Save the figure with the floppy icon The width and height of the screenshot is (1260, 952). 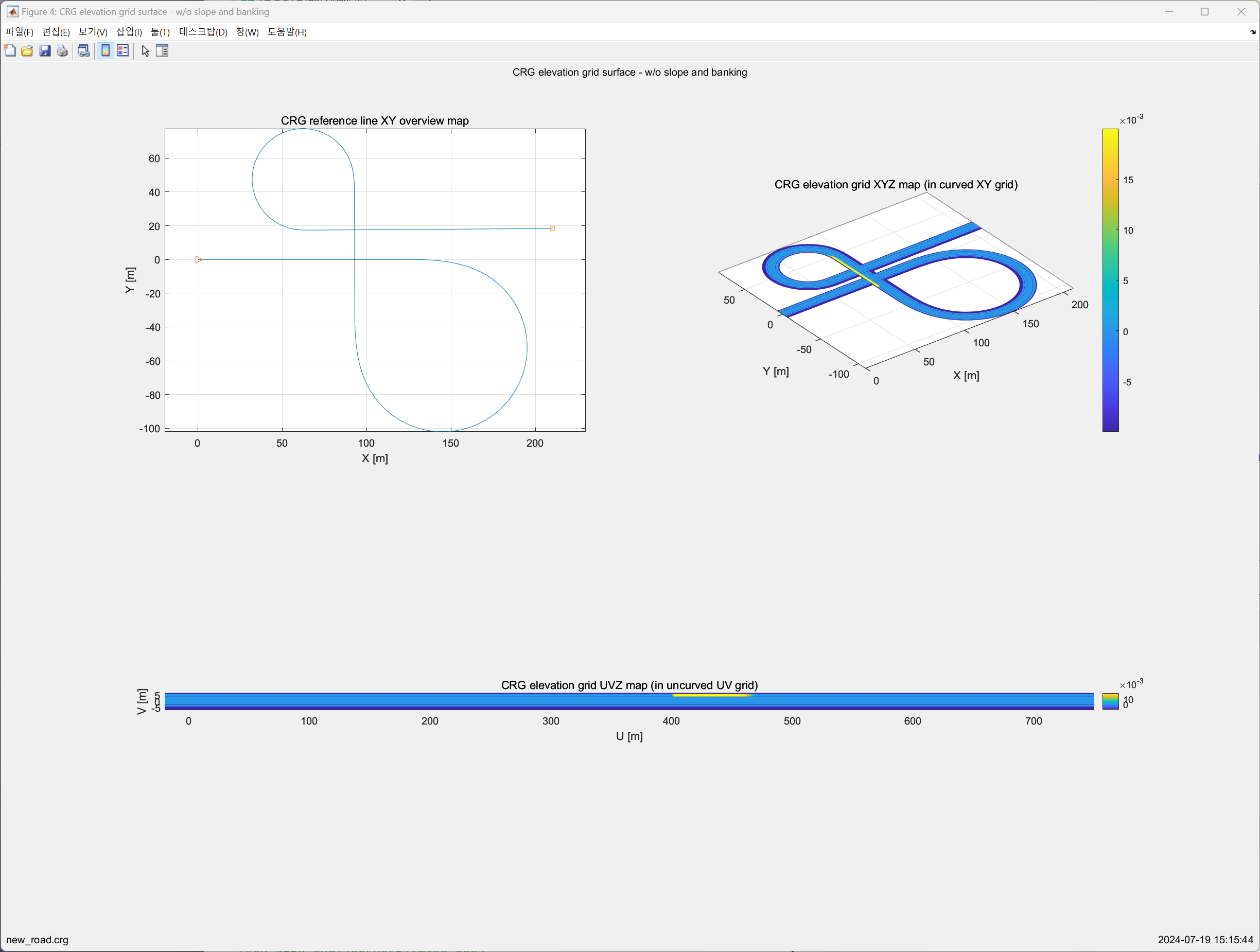tap(44, 50)
